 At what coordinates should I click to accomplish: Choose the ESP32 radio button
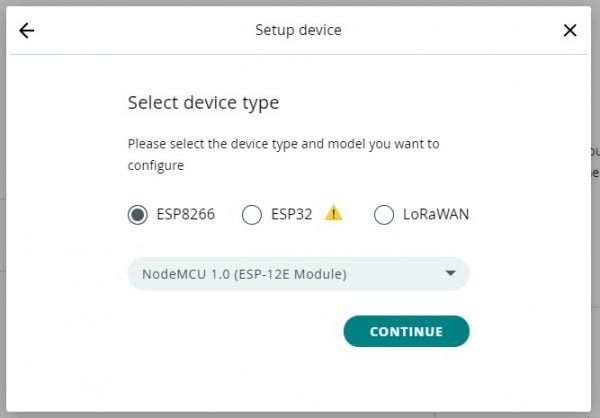[x=252, y=214]
